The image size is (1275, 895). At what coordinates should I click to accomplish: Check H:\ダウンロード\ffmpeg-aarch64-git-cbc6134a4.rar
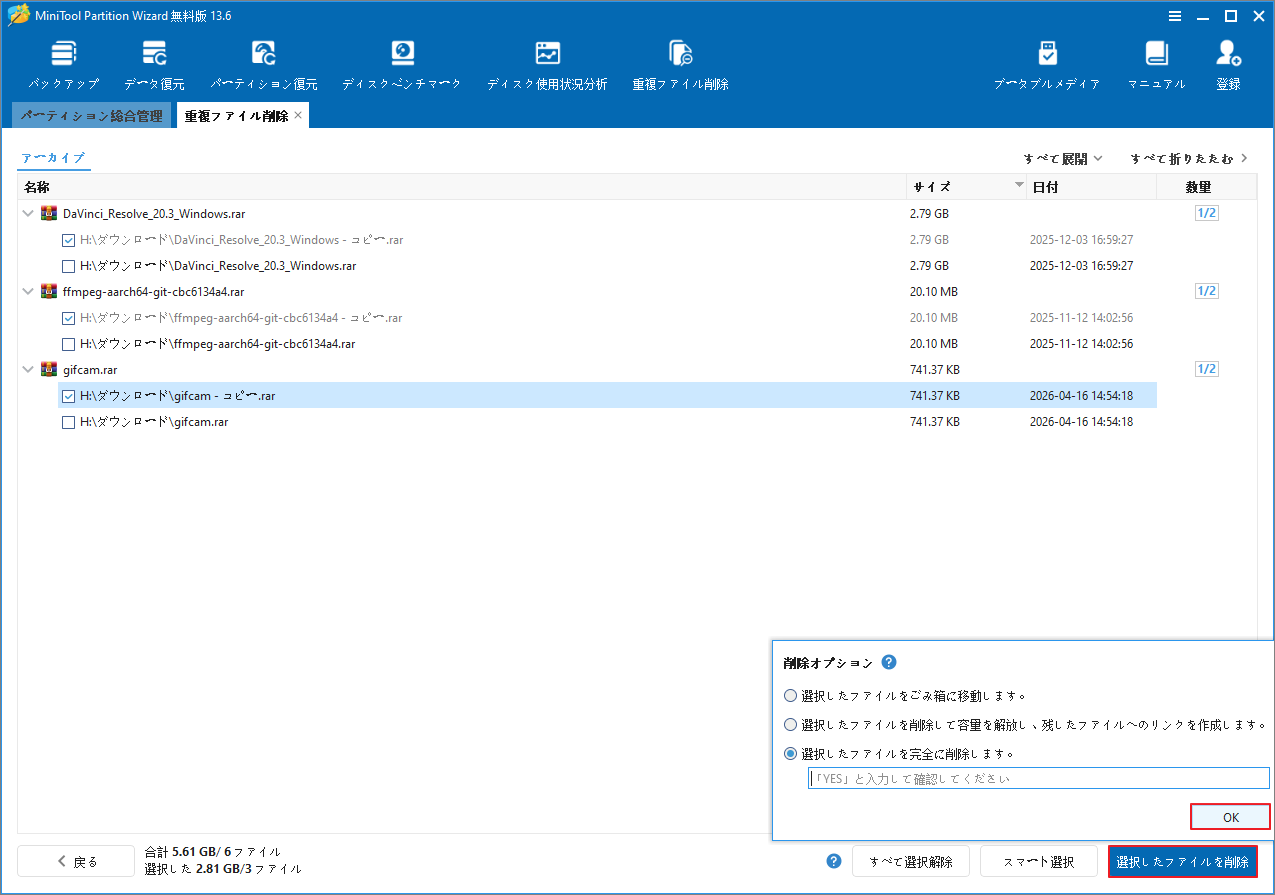tap(69, 344)
